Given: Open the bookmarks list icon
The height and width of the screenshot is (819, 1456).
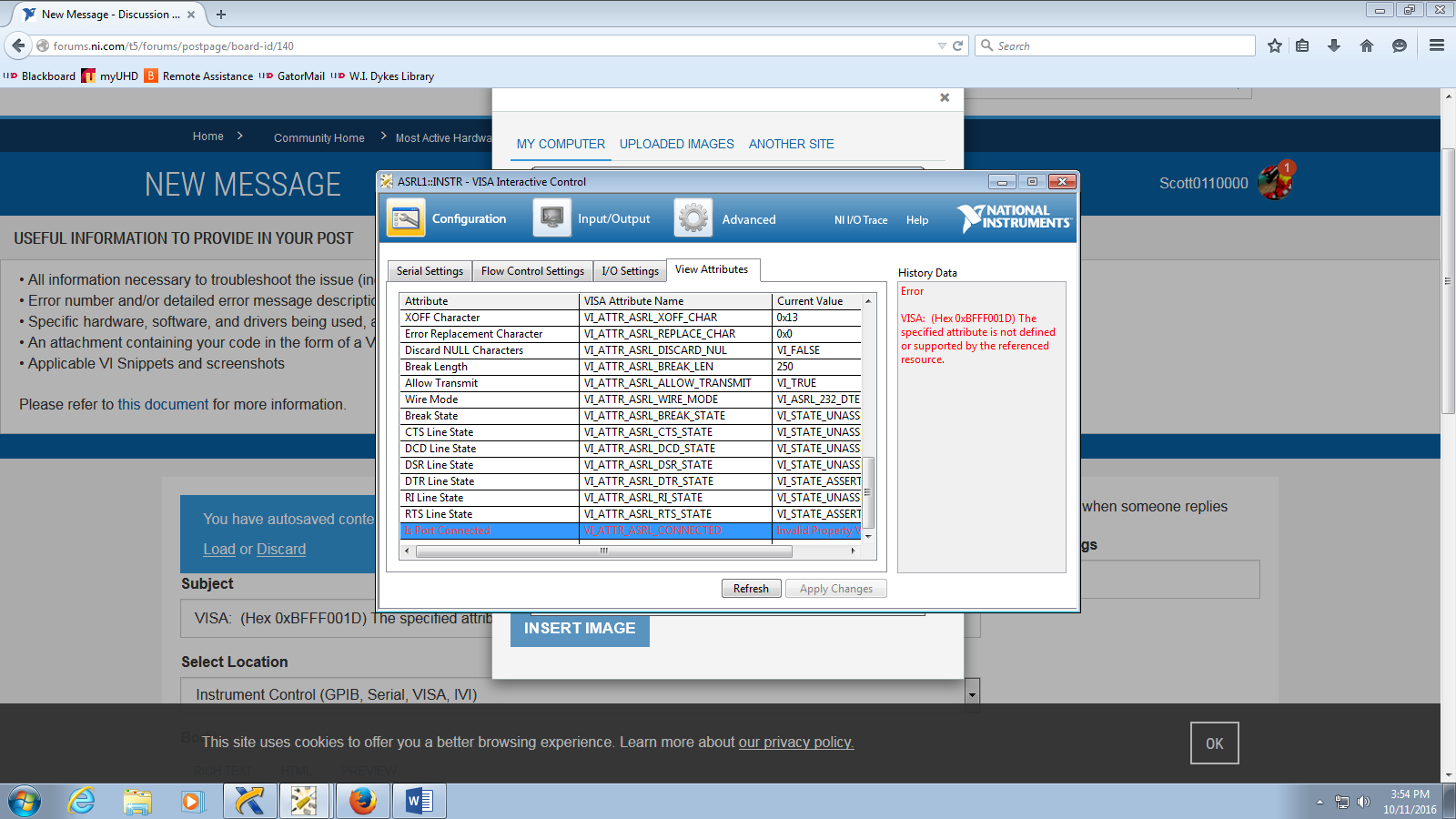Looking at the screenshot, I should click(1303, 45).
